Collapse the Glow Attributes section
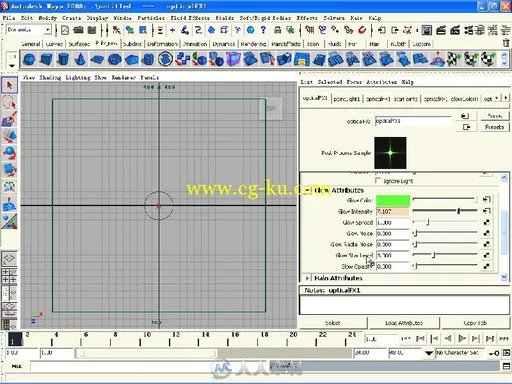The image size is (512, 384). coord(307,190)
